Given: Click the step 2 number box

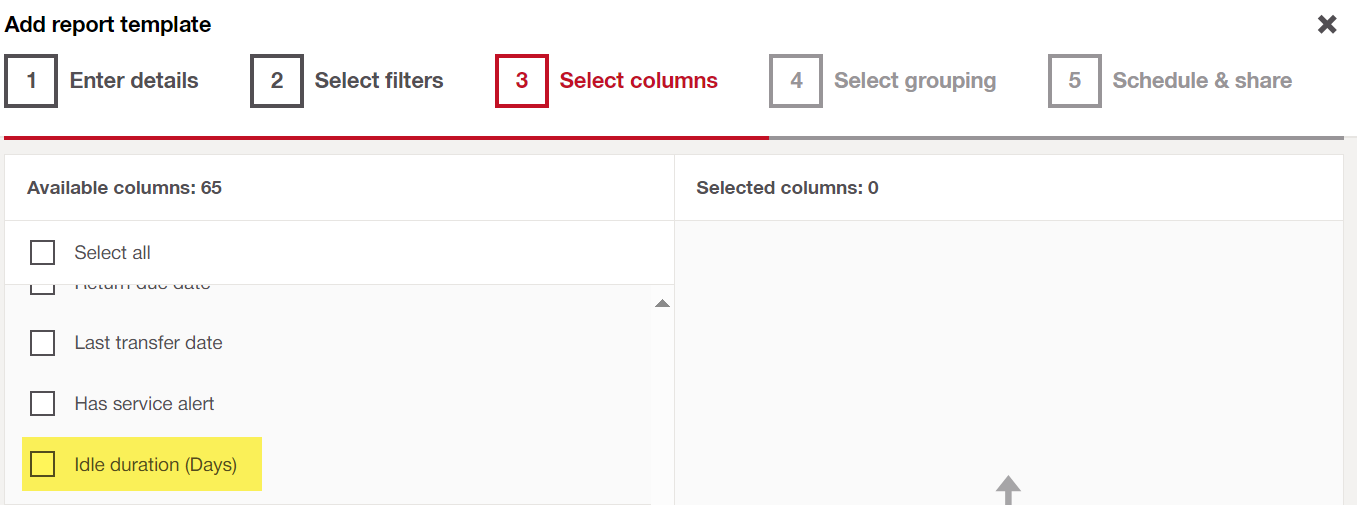Looking at the screenshot, I should pos(277,81).
